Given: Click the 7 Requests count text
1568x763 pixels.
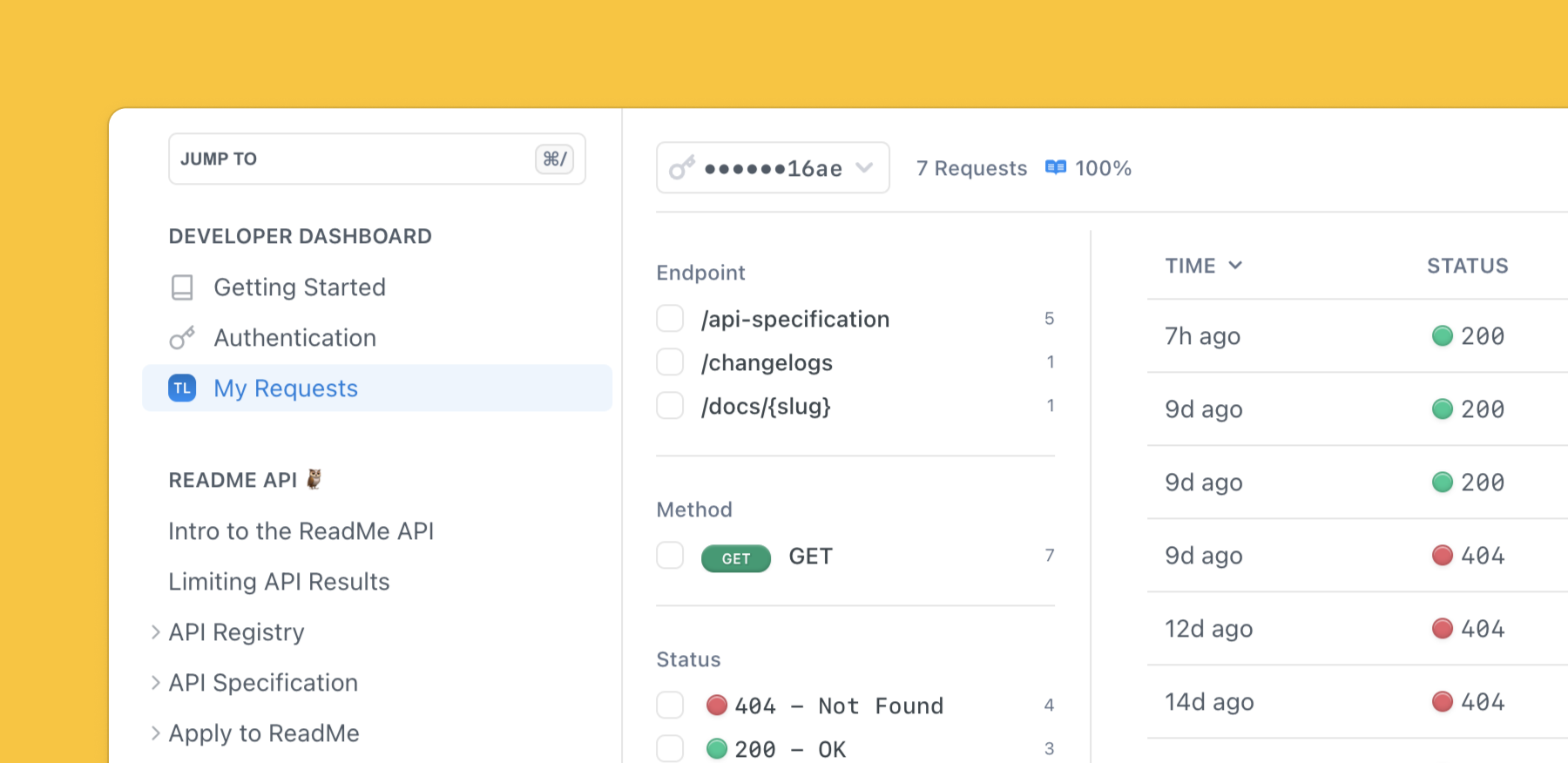Looking at the screenshot, I should [x=972, y=168].
